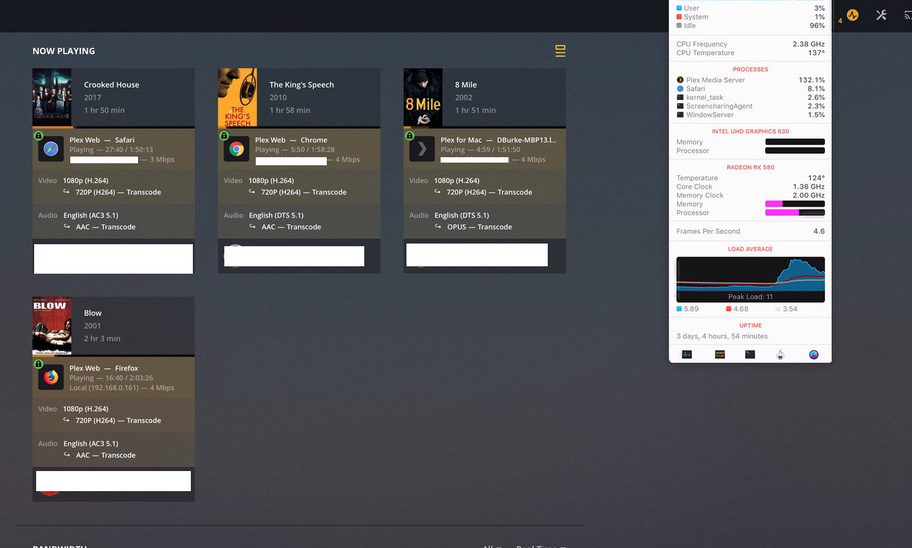Toggle the Now Playing list view icon
Screen dimensions: 912x548
560,51
